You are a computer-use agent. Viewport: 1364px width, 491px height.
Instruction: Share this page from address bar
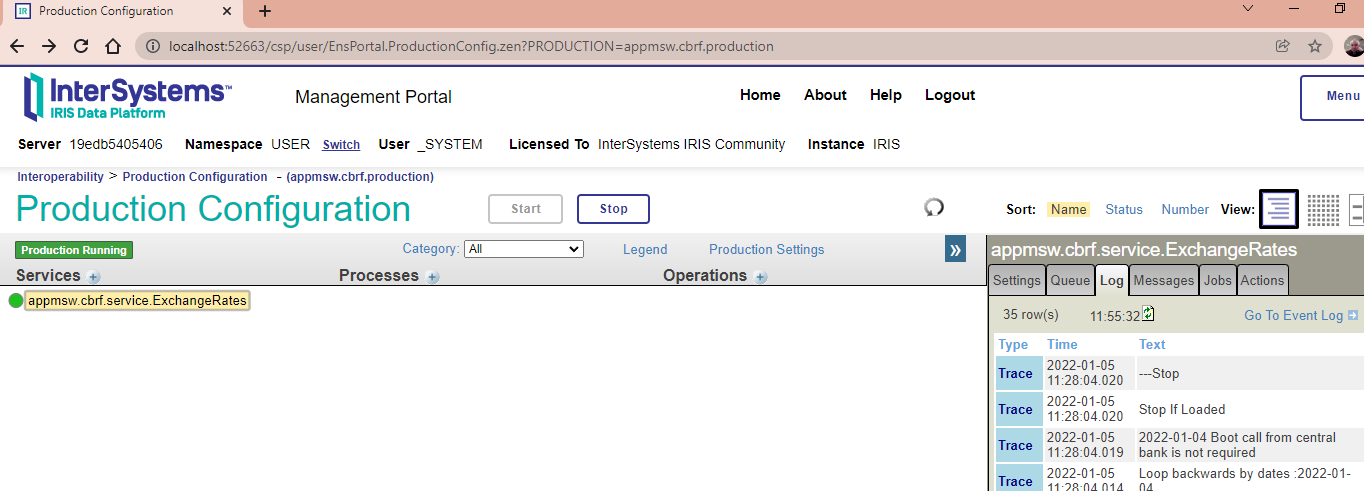[x=1283, y=46]
